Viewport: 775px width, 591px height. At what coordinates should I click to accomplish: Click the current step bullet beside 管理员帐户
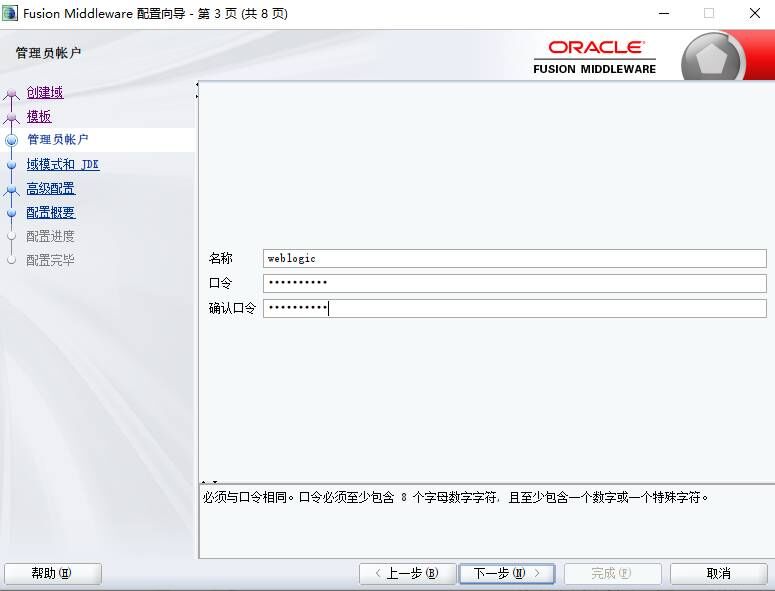tap(11, 140)
